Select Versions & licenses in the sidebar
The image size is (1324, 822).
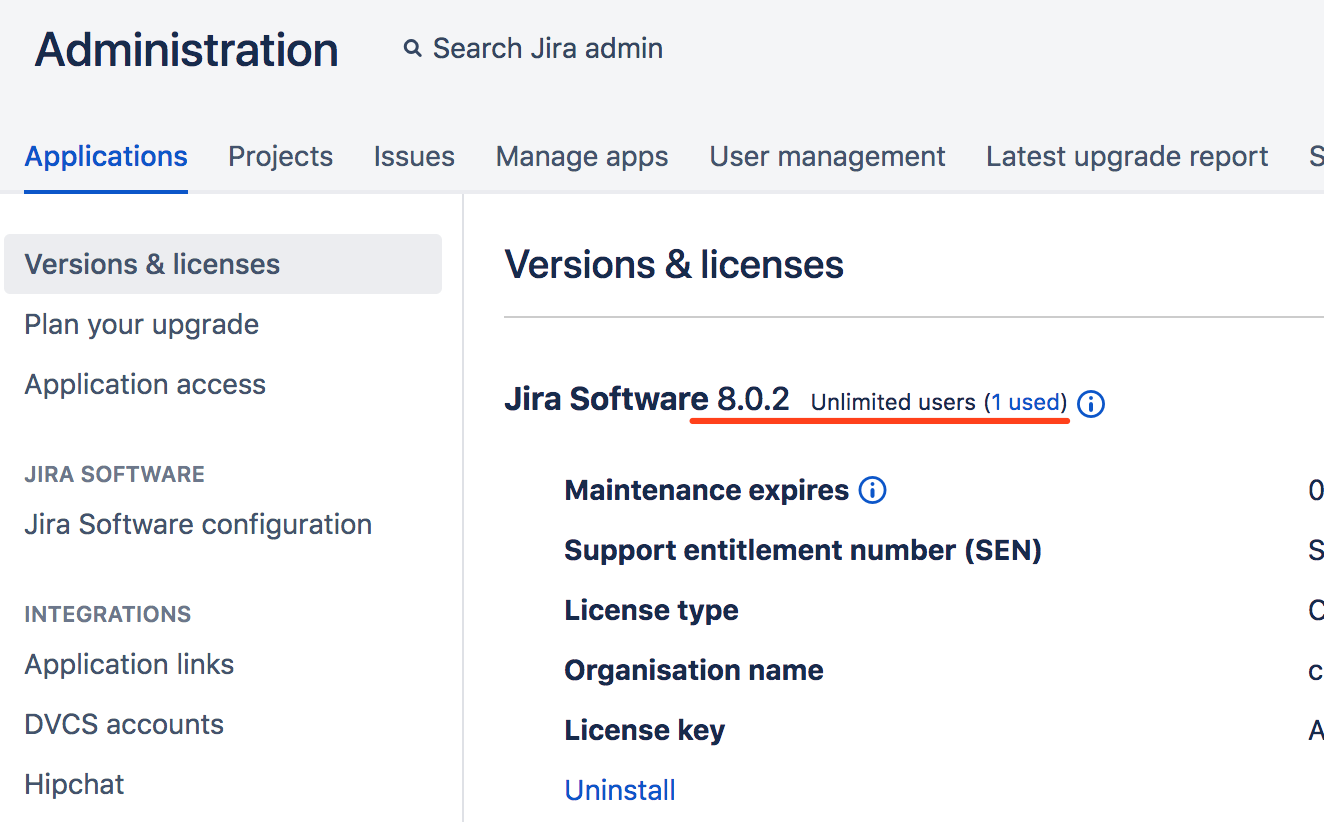[x=152, y=265]
